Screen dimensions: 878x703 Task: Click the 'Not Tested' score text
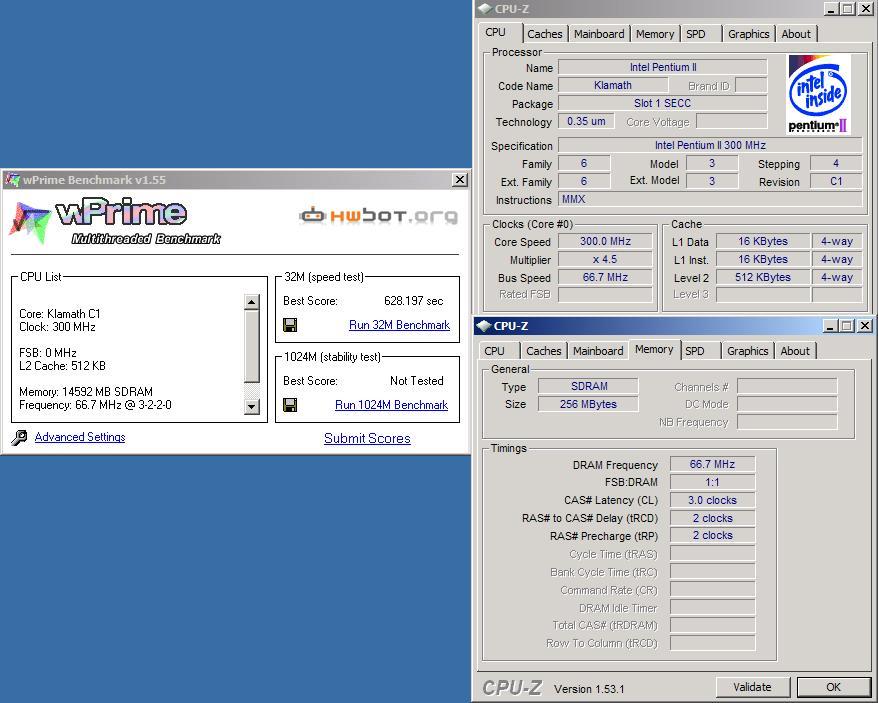click(x=417, y=381)
